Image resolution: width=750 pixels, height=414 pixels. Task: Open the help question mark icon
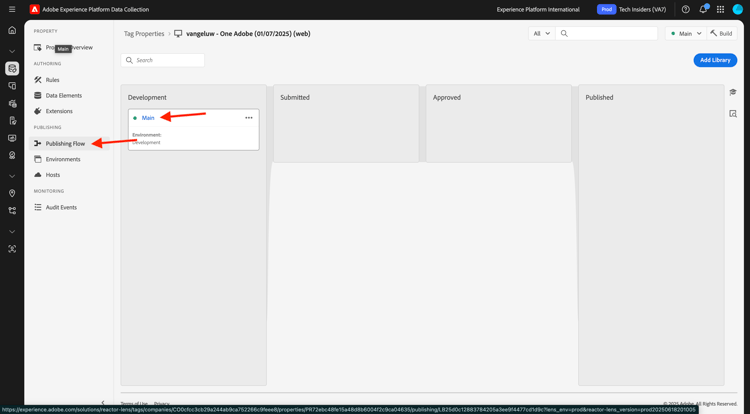coord(685,9)
